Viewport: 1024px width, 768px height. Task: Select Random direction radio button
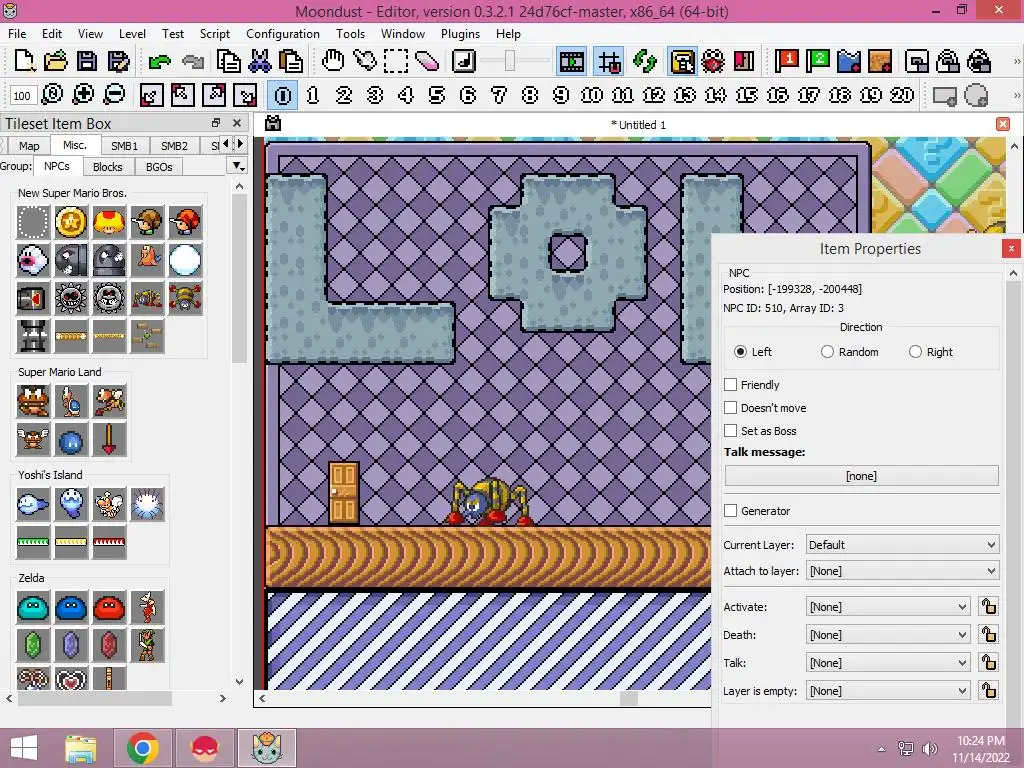tap(827, 352)
